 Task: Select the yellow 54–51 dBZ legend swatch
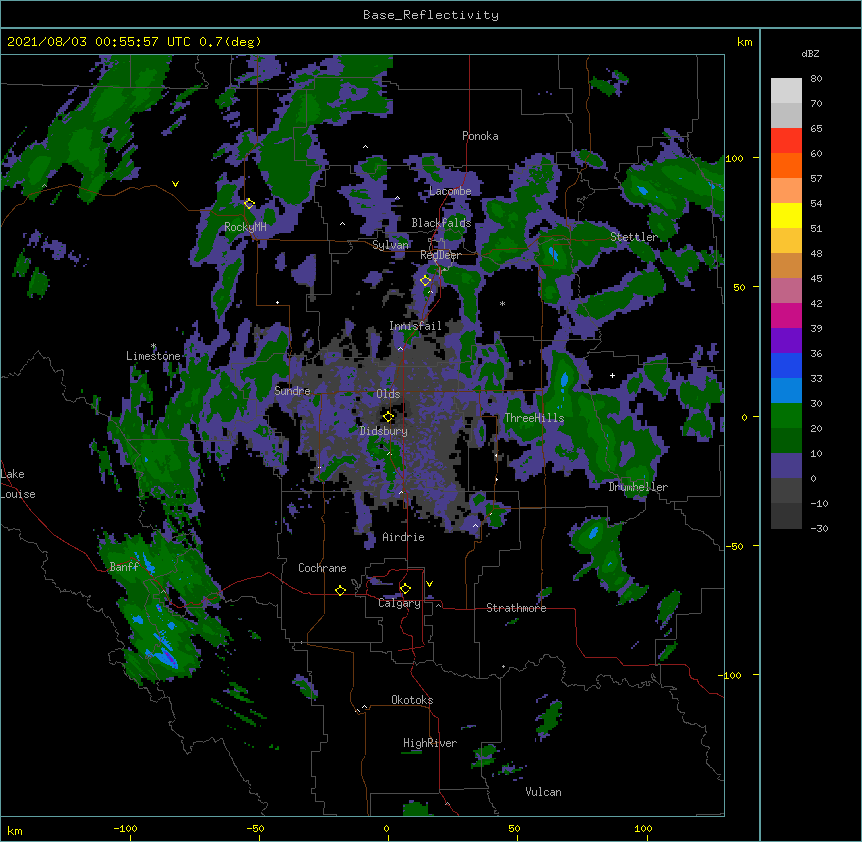(786, 215)
